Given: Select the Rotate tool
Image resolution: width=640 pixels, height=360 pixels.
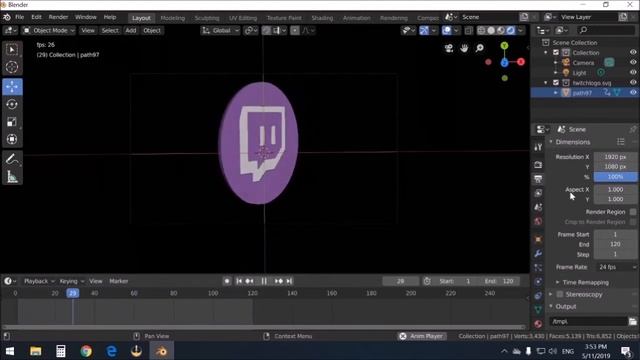Looking at the screenshot, I should [12, 104].
